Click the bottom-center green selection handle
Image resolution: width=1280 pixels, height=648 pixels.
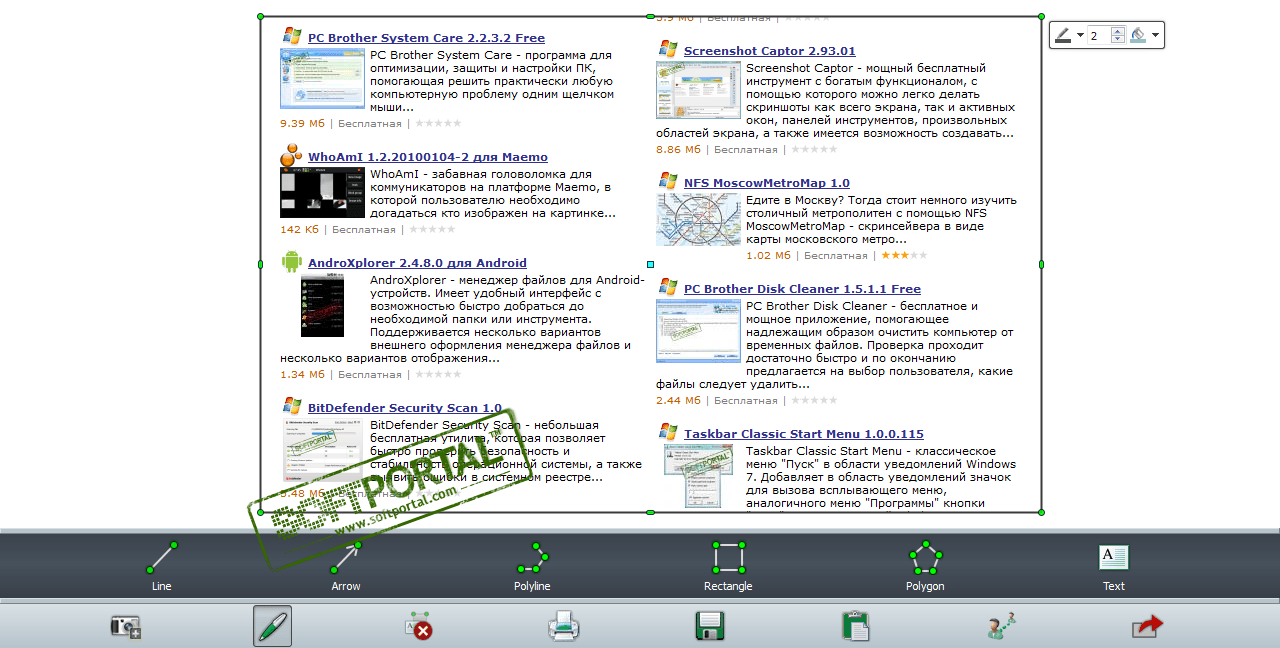[x=651, y=512]
